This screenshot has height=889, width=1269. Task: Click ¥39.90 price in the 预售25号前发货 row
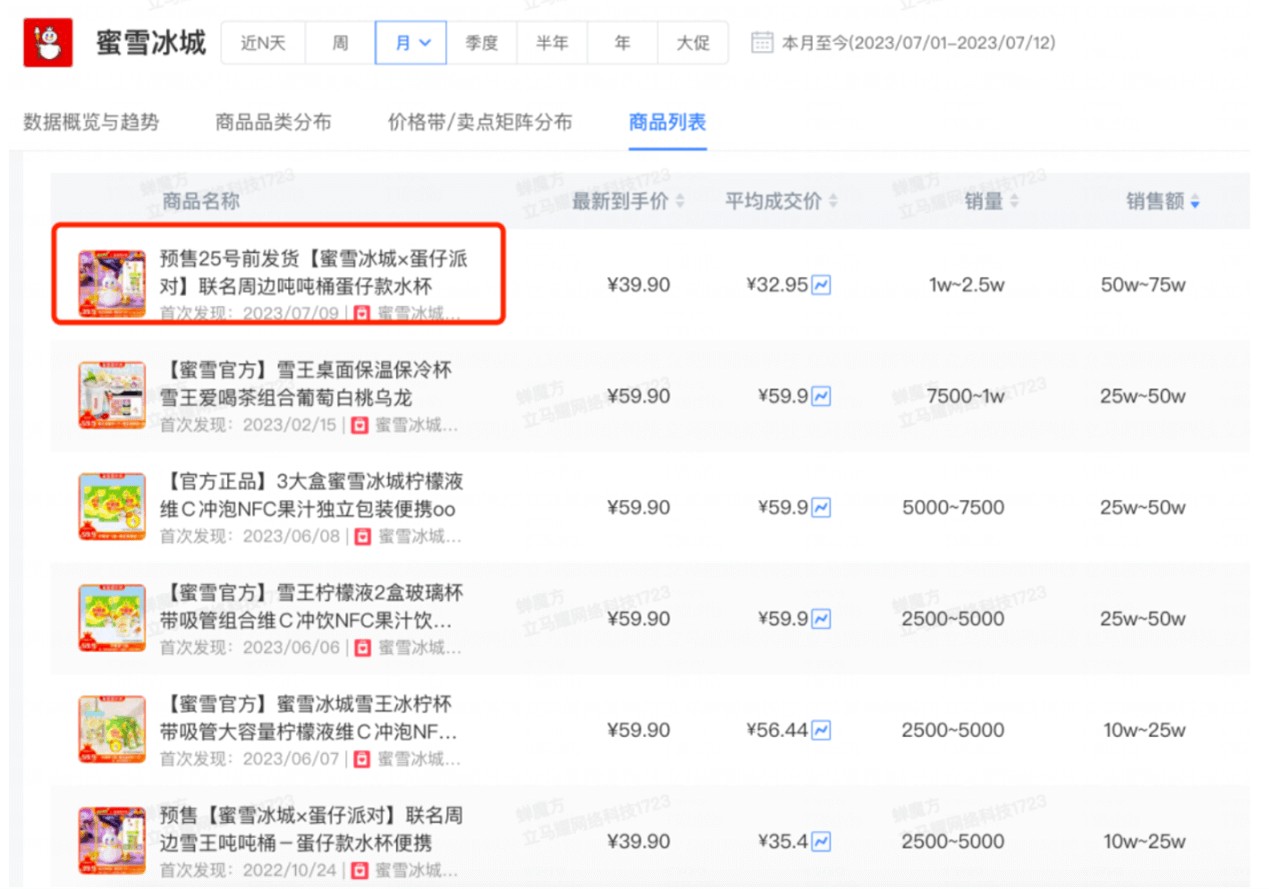pyautogui.click(x=638, y=285)
